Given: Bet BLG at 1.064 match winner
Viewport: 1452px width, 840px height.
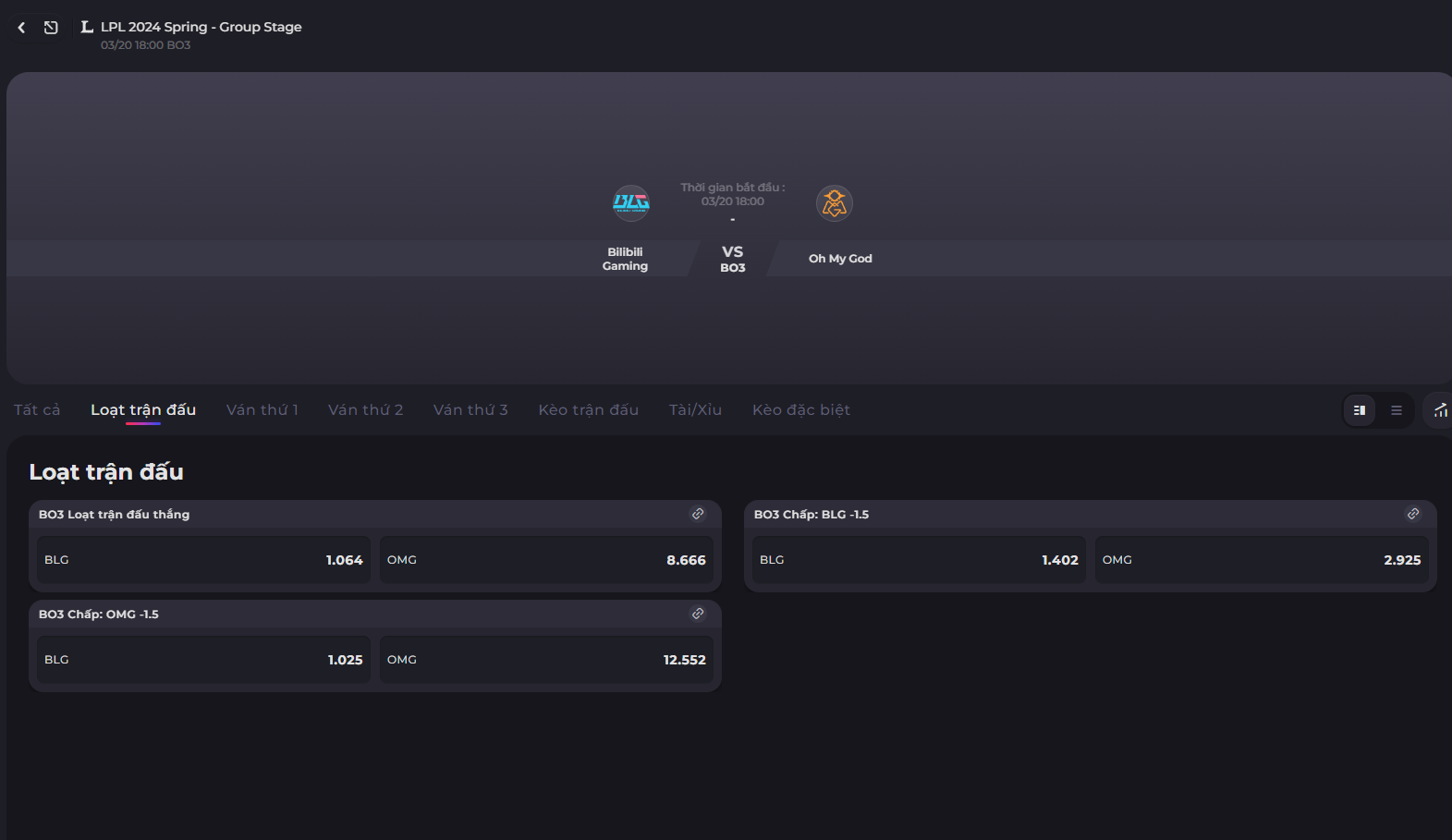Looking at the screenshot, I should pyautogui.click(x=203, y=560).
